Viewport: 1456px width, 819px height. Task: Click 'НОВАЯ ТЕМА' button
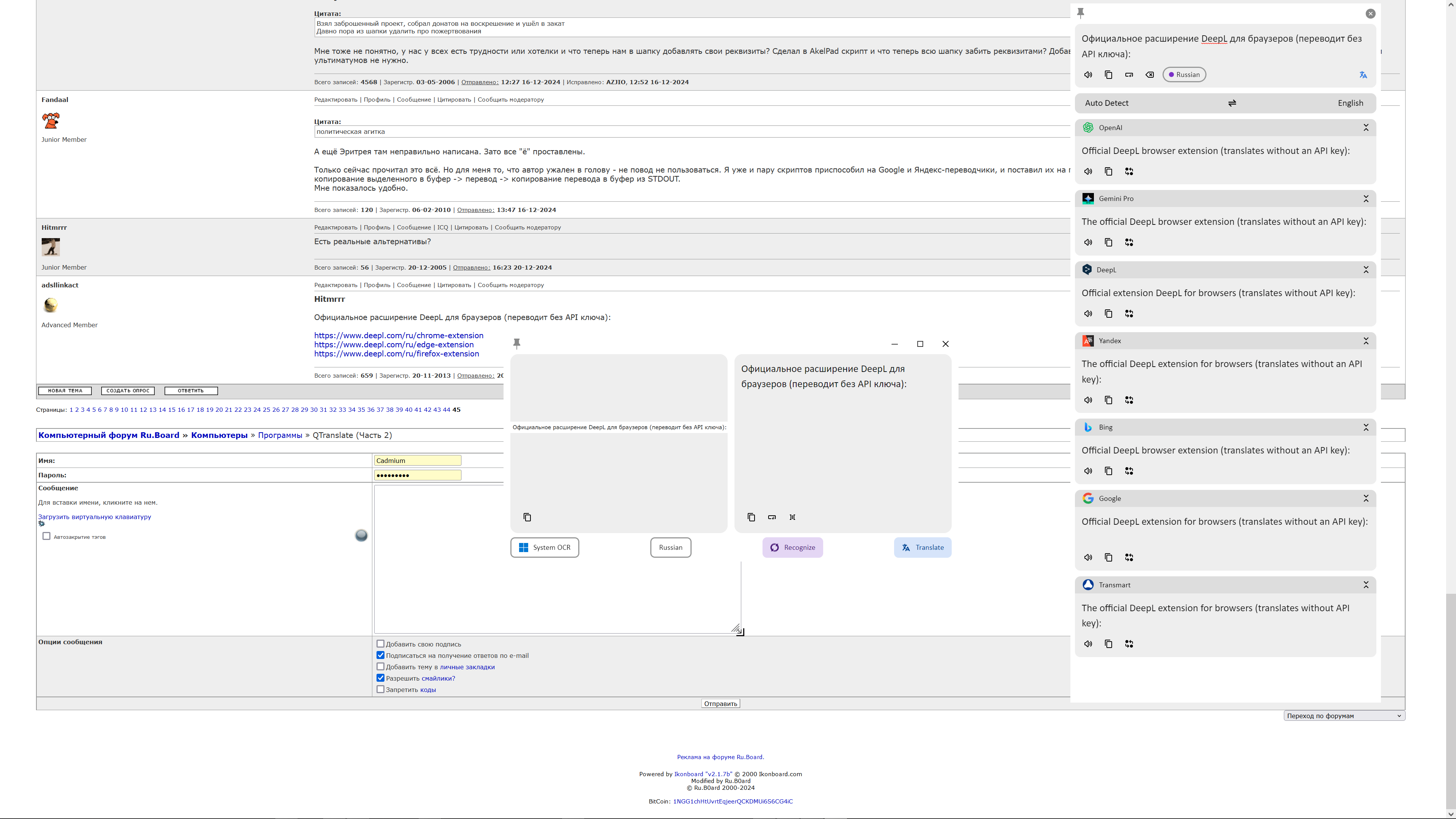(65, 391)
